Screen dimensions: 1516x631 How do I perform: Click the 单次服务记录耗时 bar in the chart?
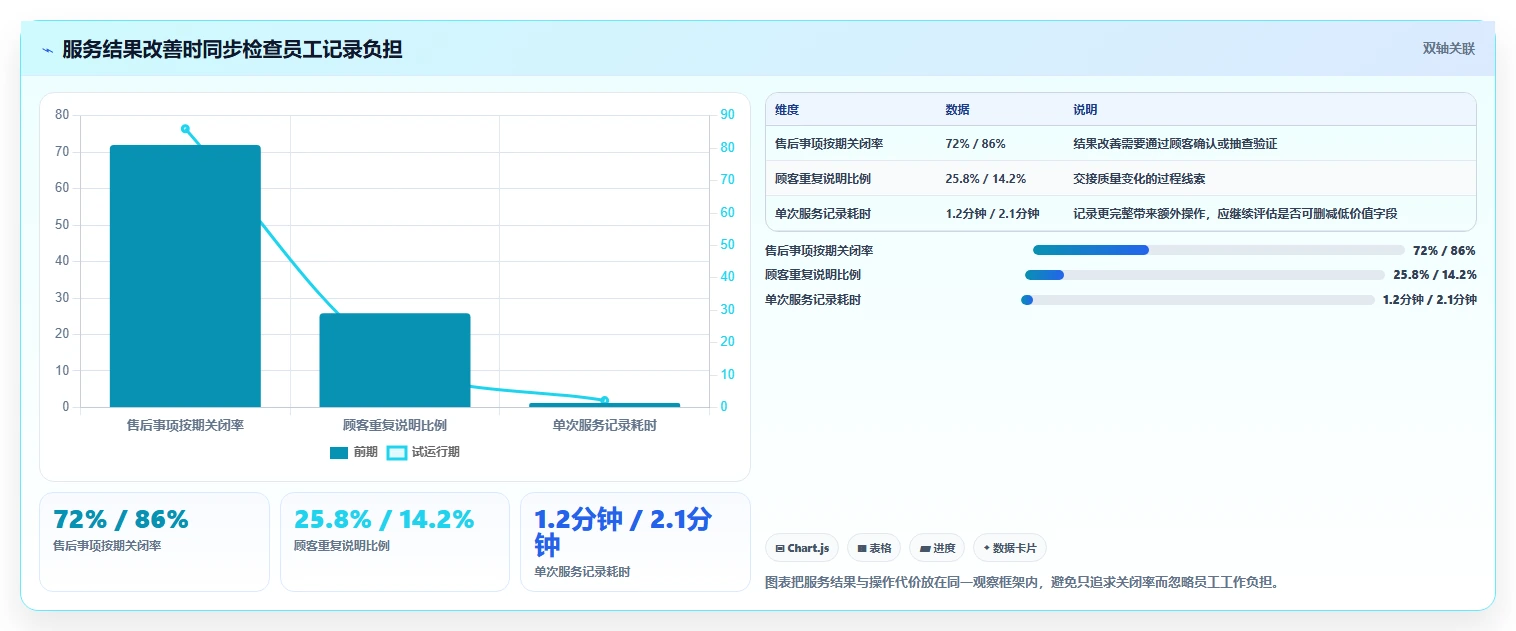tap(605, 405)
